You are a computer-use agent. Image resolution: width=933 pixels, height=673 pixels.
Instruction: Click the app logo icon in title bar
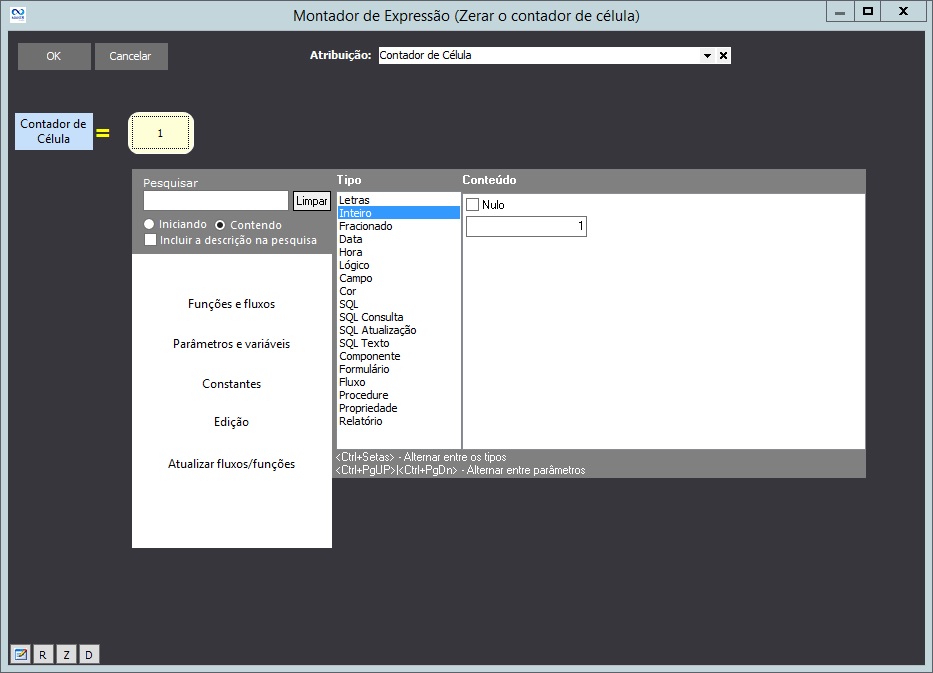17,14
